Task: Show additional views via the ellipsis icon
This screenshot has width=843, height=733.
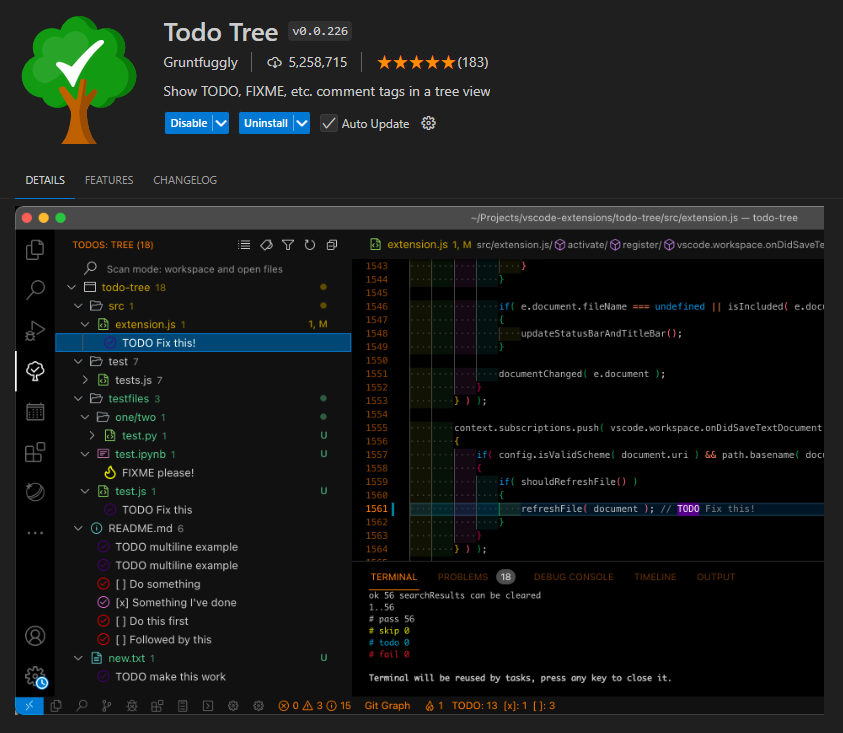Action: (35, 533)
